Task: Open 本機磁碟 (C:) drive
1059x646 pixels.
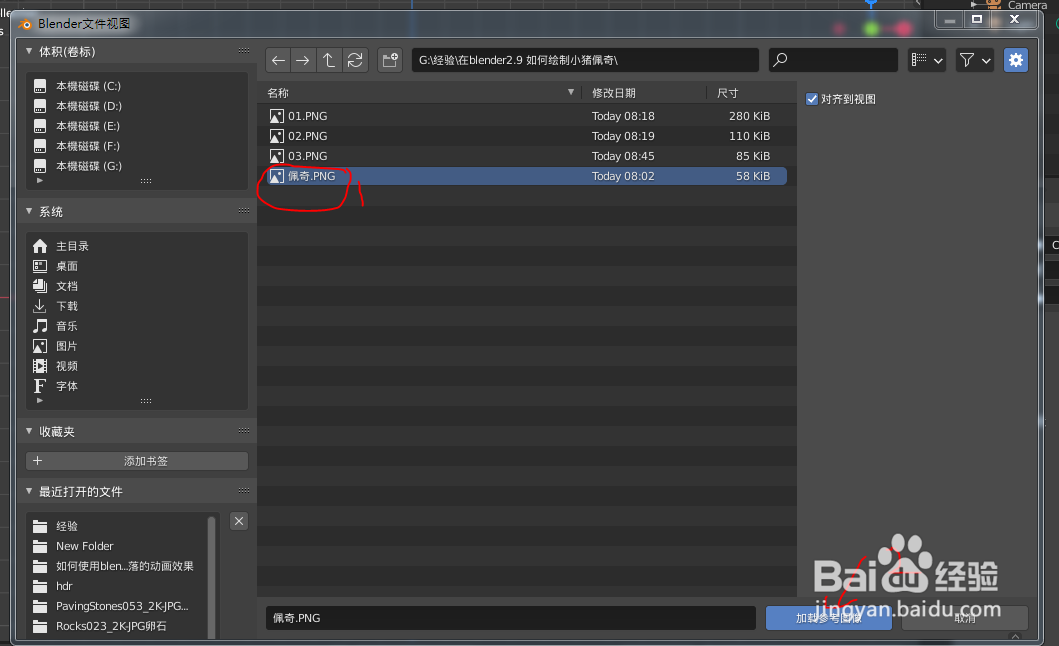Action: (x=86, y=86)
